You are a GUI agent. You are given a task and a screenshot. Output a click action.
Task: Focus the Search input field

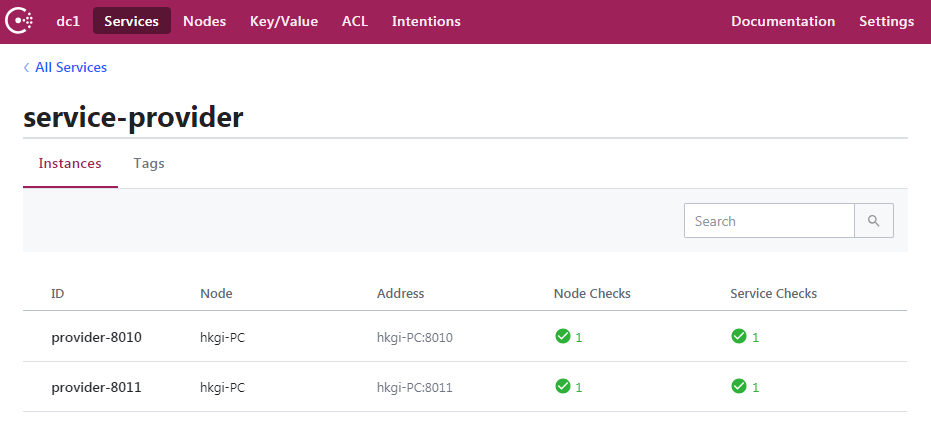coord(770,221)
